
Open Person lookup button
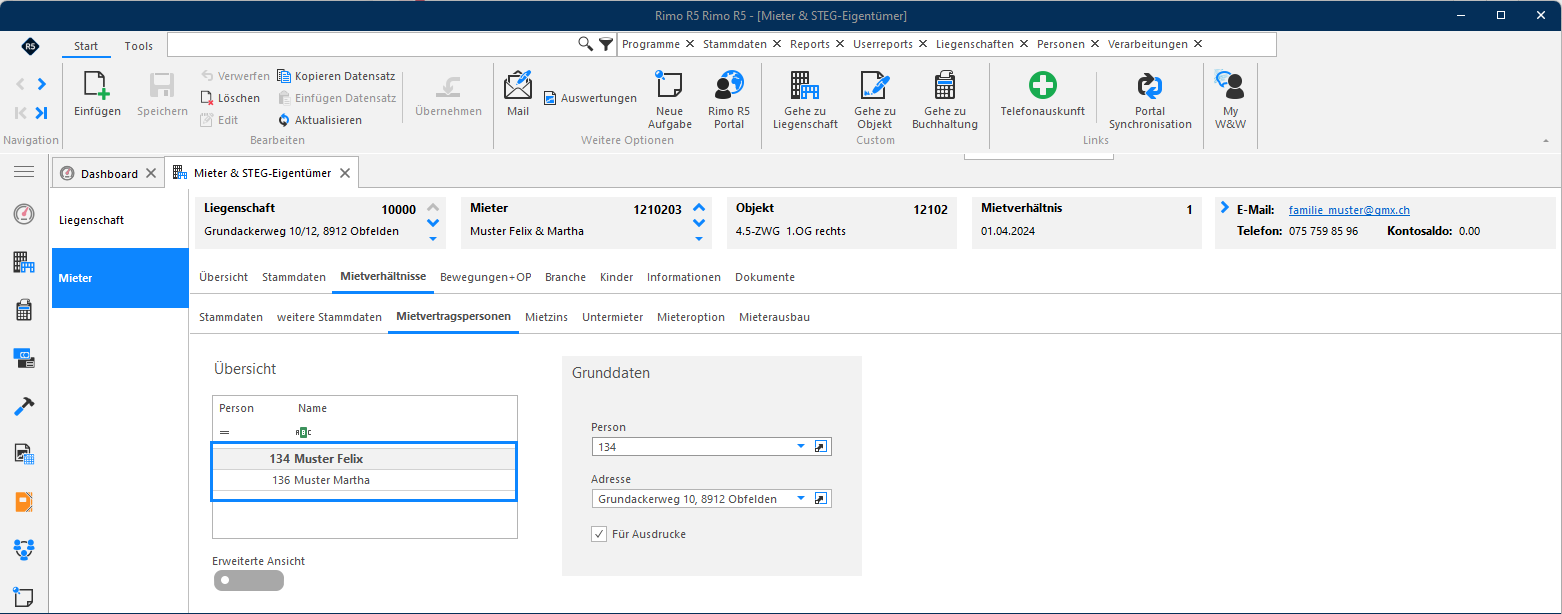[821, 447]
